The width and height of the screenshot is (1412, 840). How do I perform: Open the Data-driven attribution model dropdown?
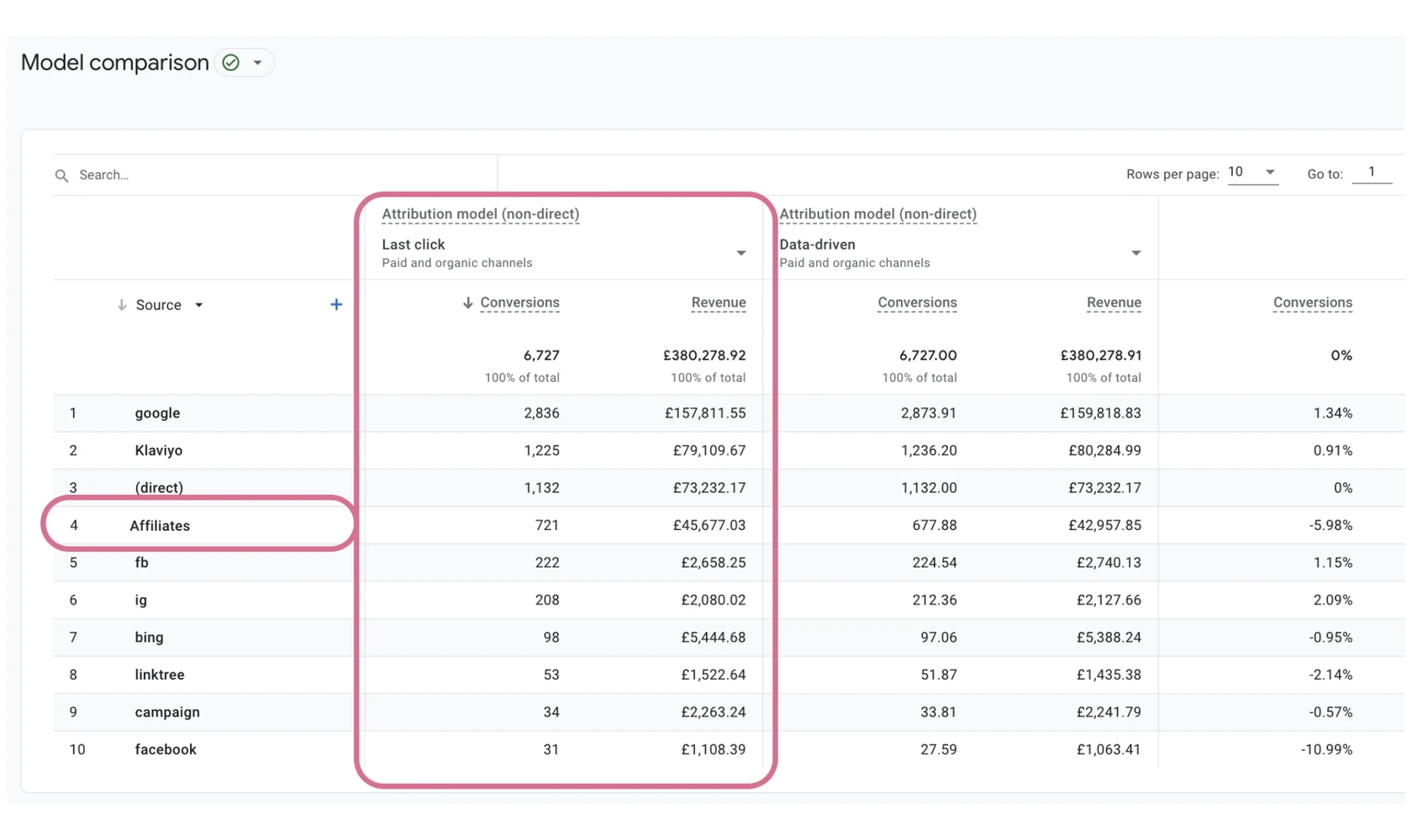[960, 253]
